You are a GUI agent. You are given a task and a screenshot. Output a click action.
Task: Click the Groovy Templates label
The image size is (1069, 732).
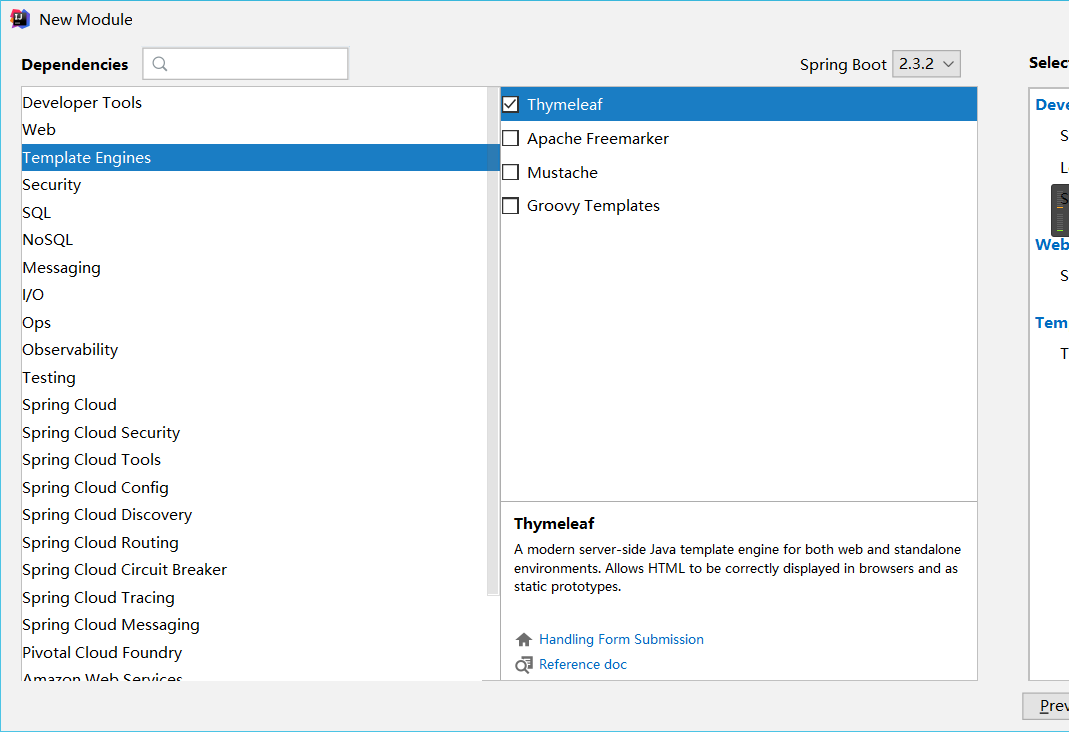593,206
